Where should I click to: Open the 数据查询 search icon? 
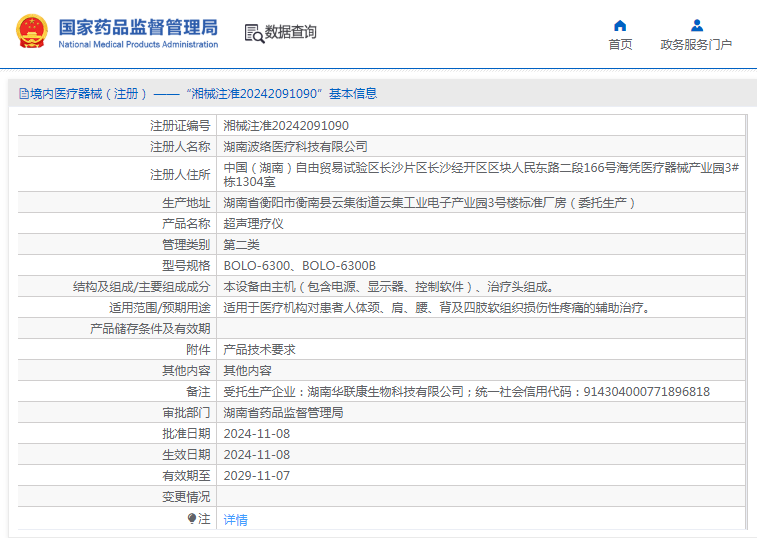pyautogui.click(x=254, y=33)
